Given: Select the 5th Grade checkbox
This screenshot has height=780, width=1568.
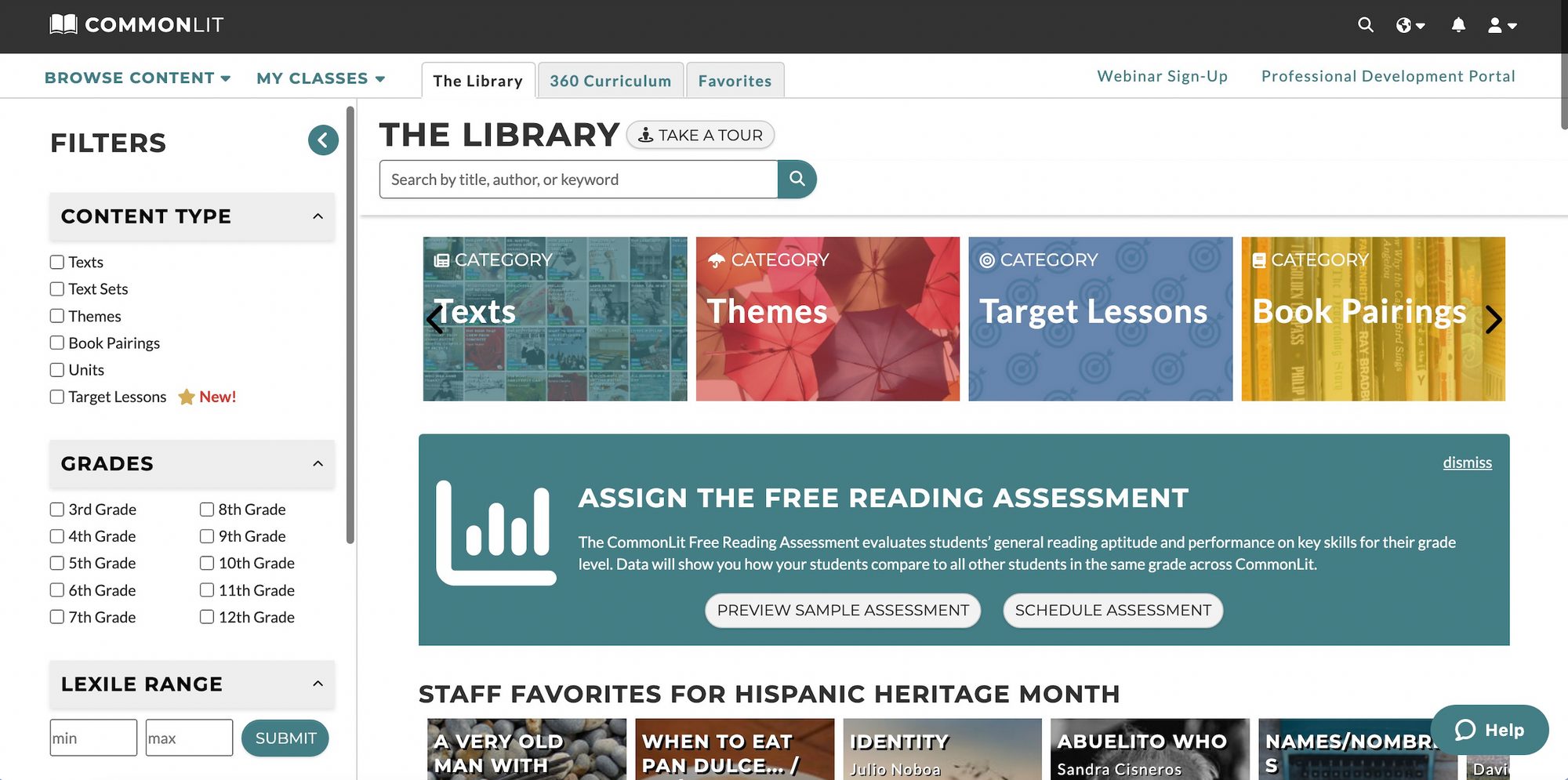Looking at the screenshot, I should click(x=57, y=563).
